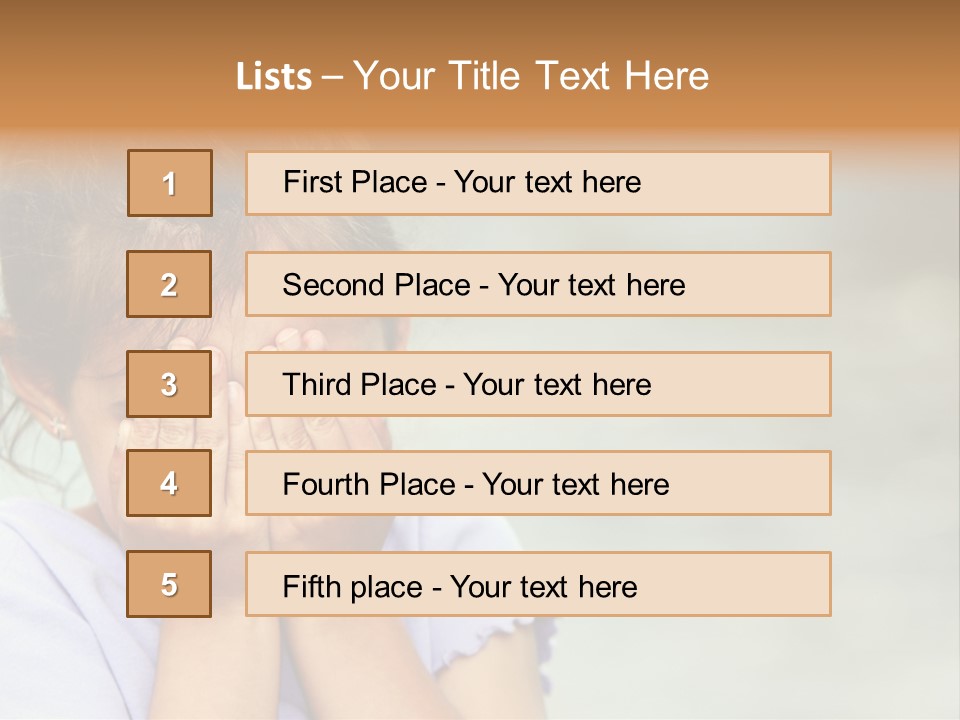Select the number 4 square
Viewport: 960px width, 720px height.
click(170, 483)
